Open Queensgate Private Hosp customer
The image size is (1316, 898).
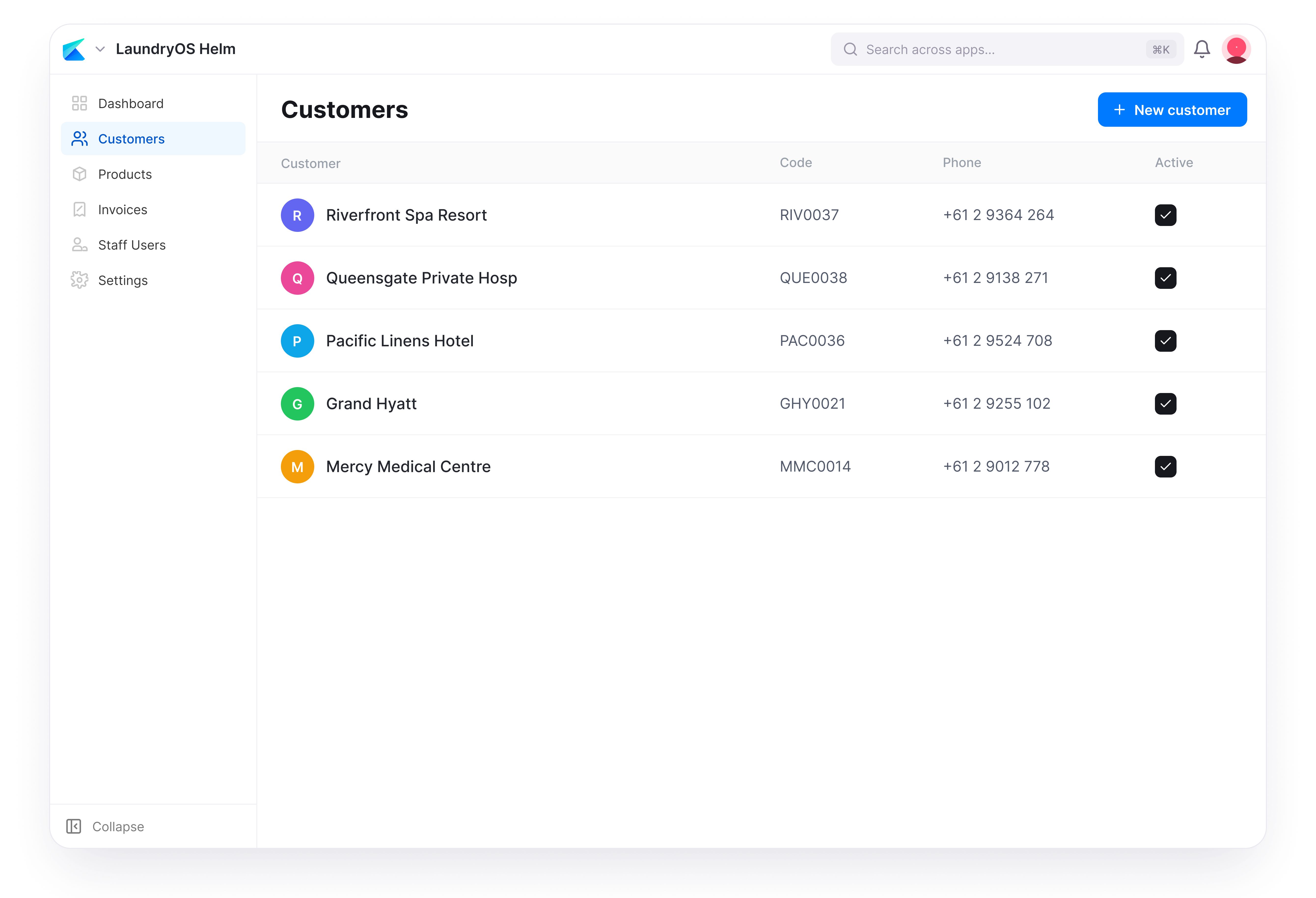coord(422,278)
